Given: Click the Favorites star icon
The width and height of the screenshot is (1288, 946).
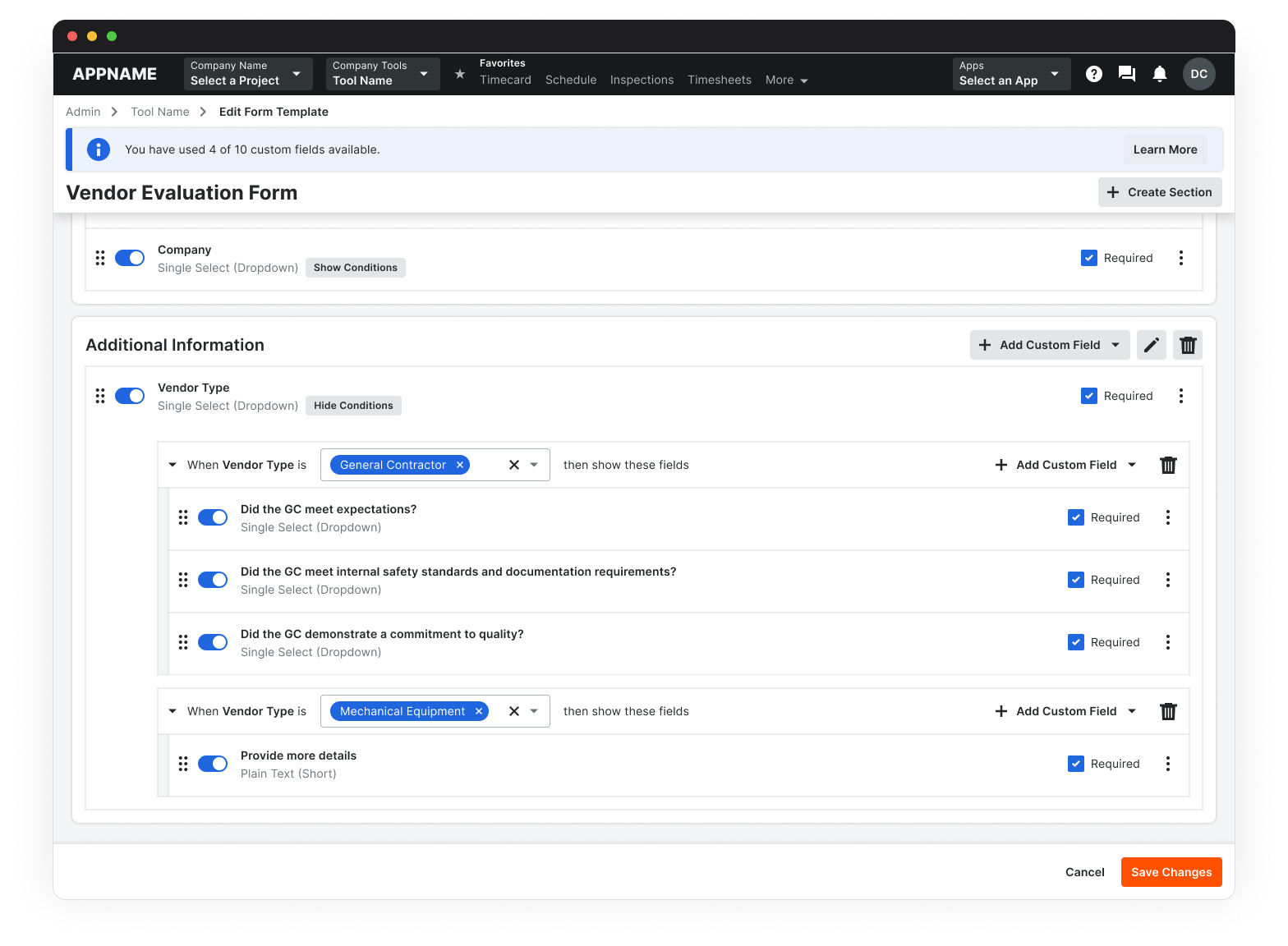Looking at the screenshot, I should (x=460, y=74).
